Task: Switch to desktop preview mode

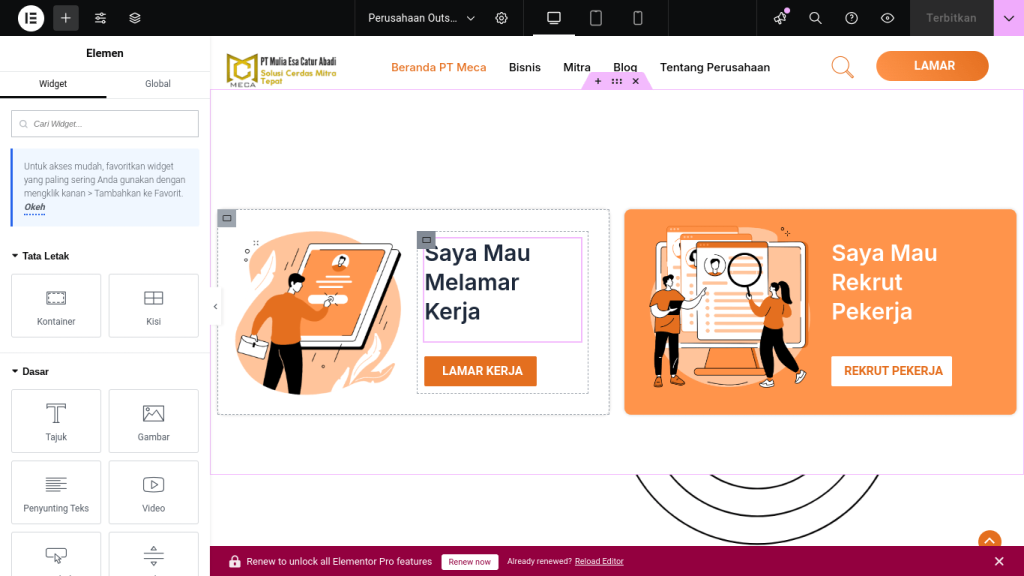Action: tap(554, 18)
